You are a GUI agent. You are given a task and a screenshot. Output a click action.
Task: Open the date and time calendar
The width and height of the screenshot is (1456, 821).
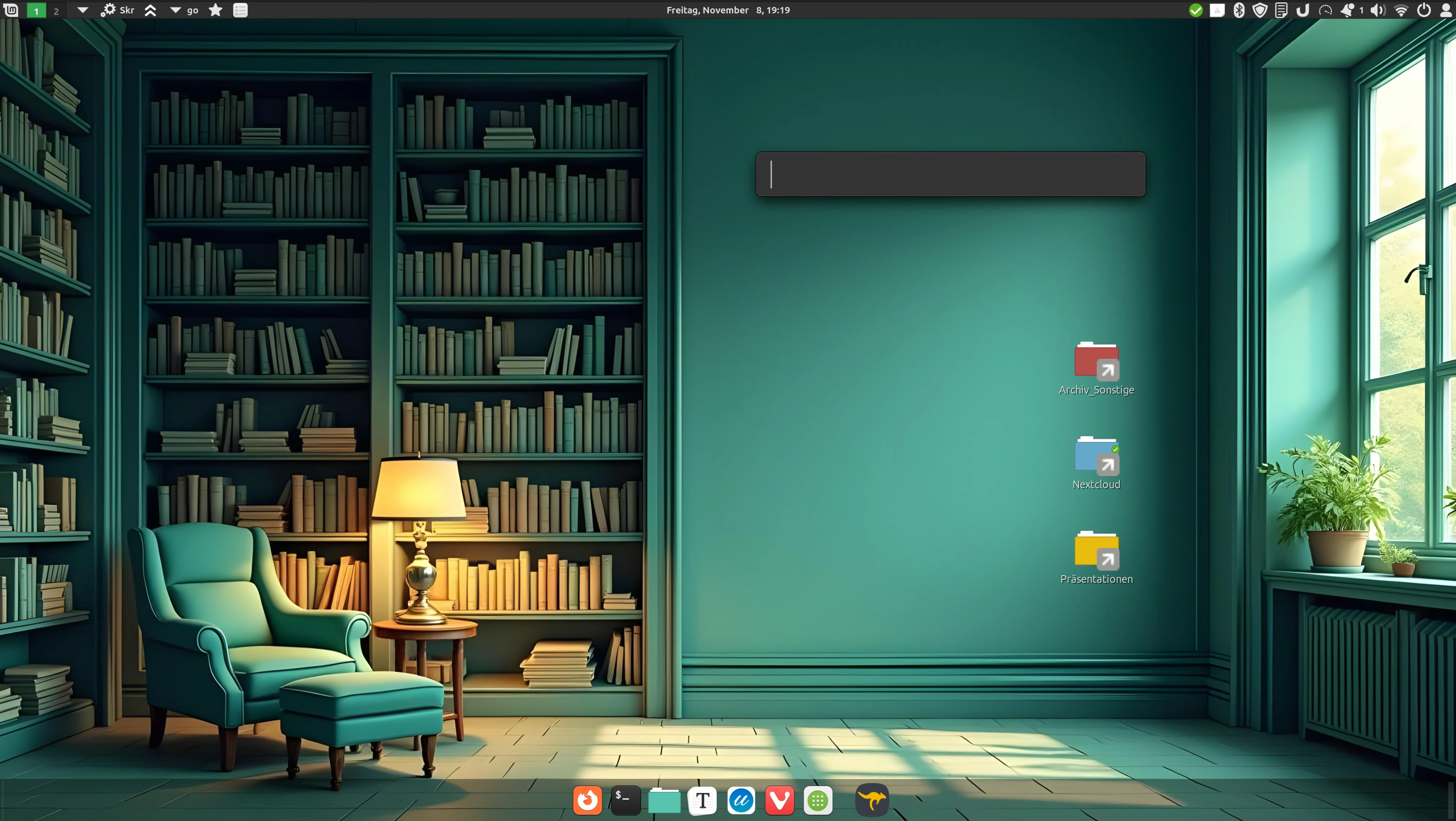click(728, 9)
